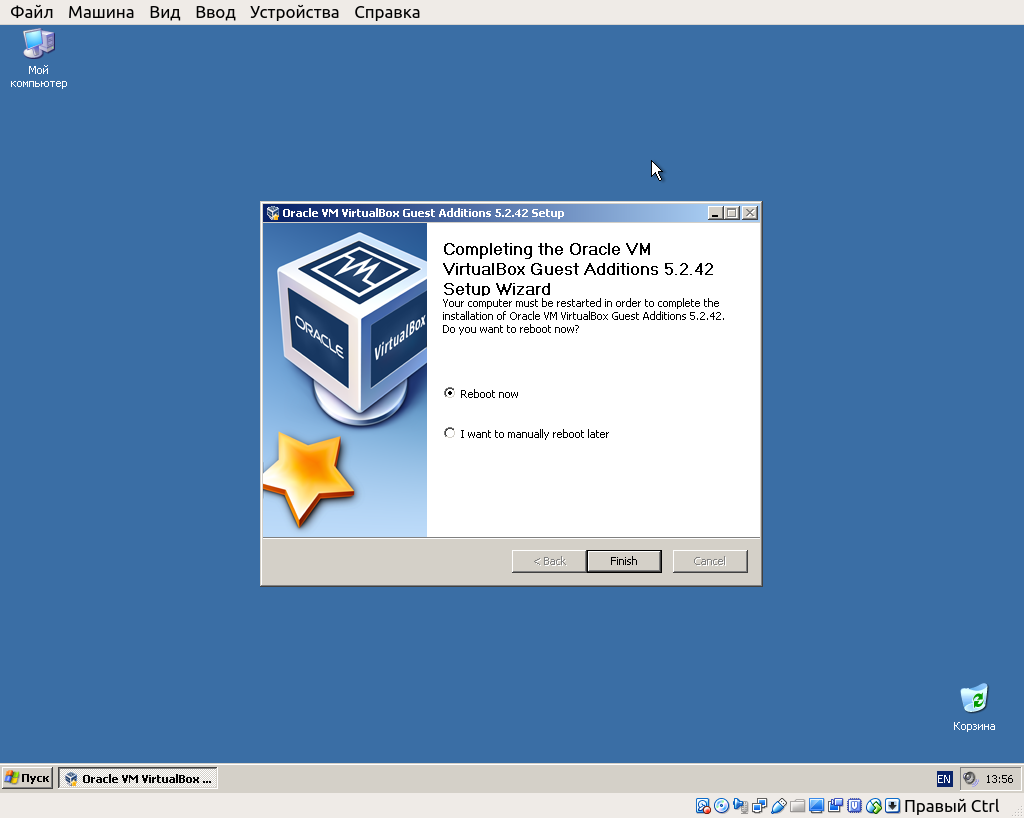Click the Do you want to reboot now text
This screenshot has width=1024, height=818.
[x=511, y=329]
